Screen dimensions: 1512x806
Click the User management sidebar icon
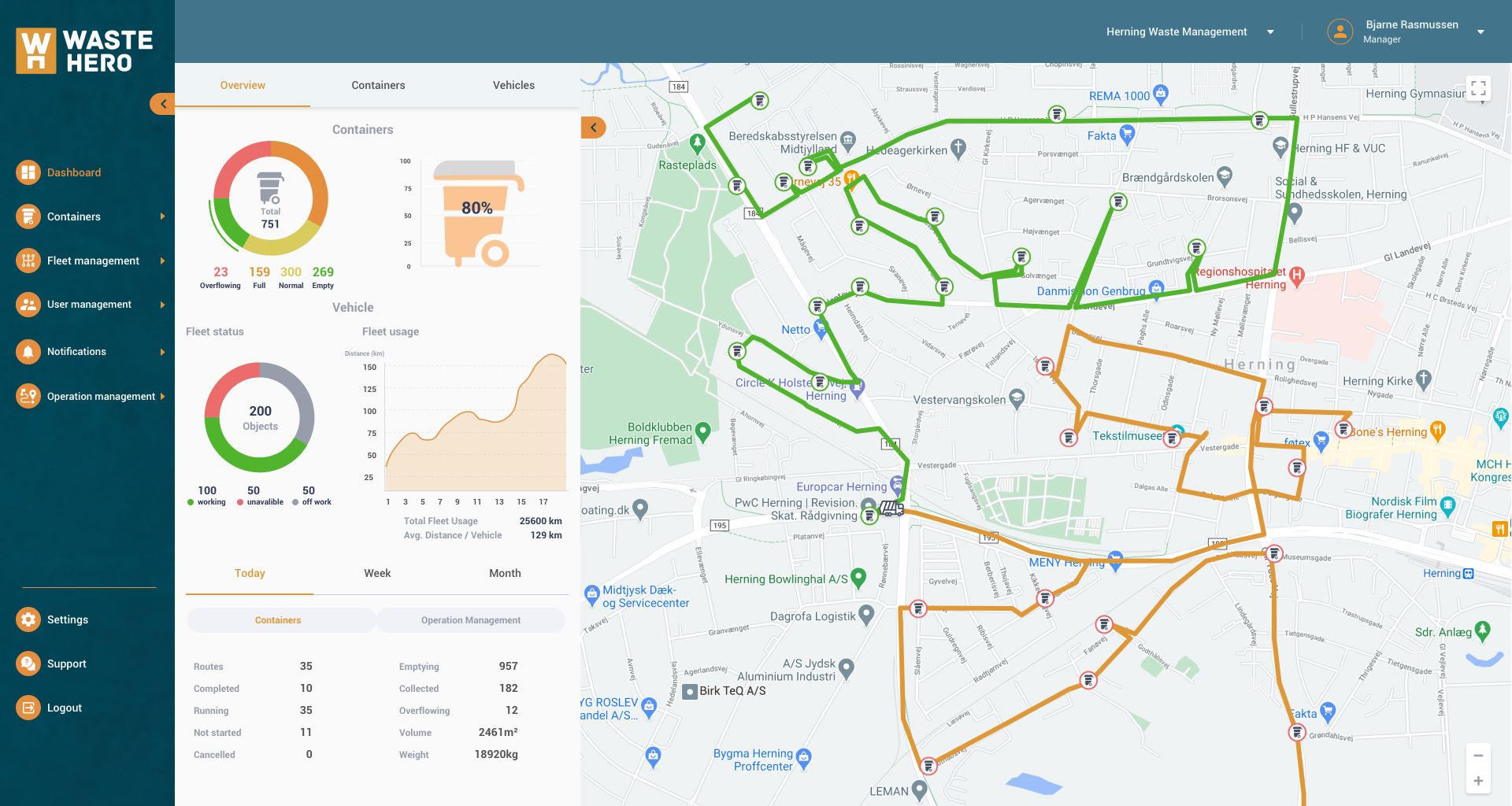(28, 305)
